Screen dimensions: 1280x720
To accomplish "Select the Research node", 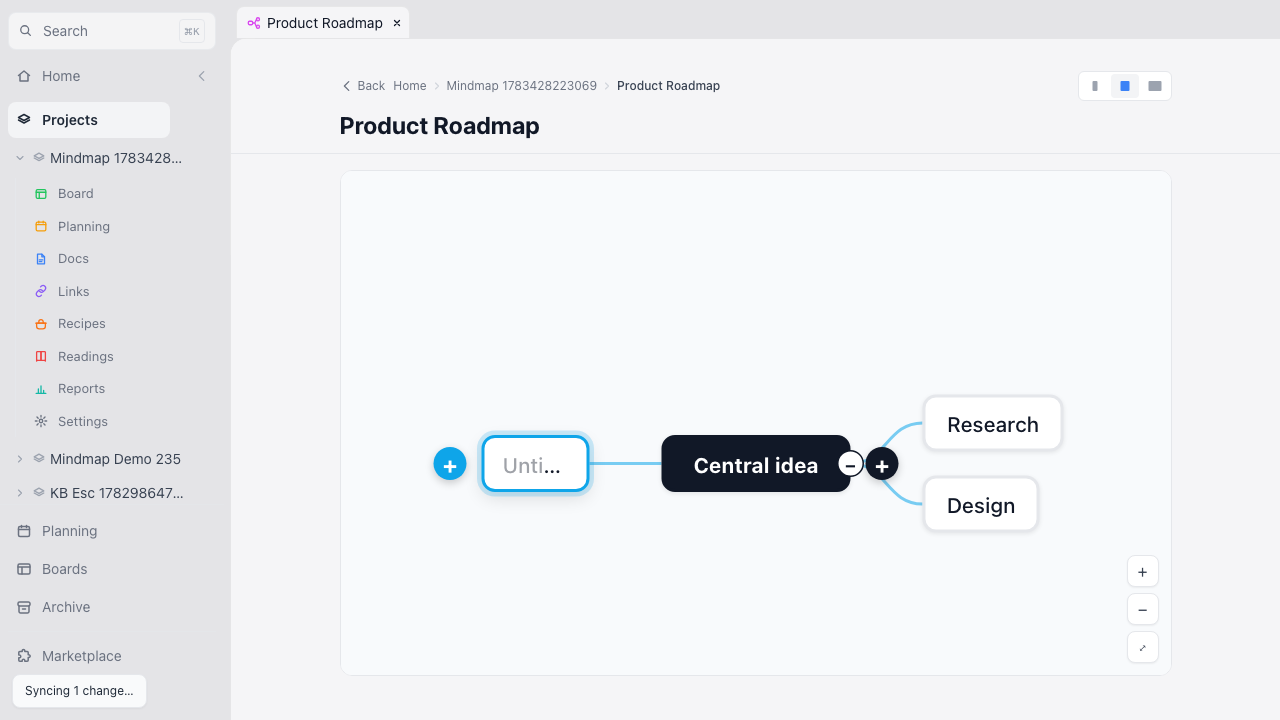I will point(992,424).
